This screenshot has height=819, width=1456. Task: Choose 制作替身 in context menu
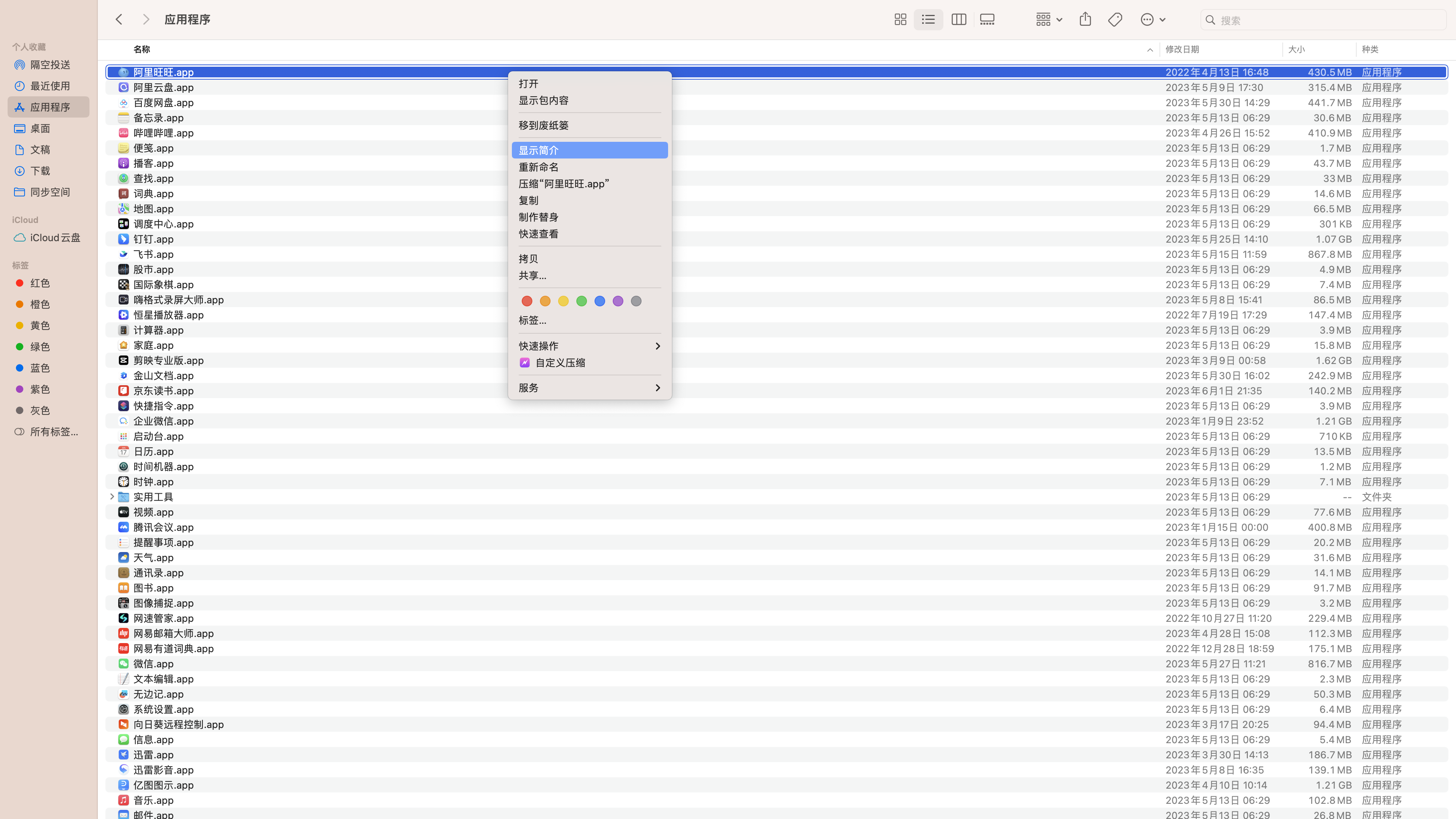click(590, 217)
